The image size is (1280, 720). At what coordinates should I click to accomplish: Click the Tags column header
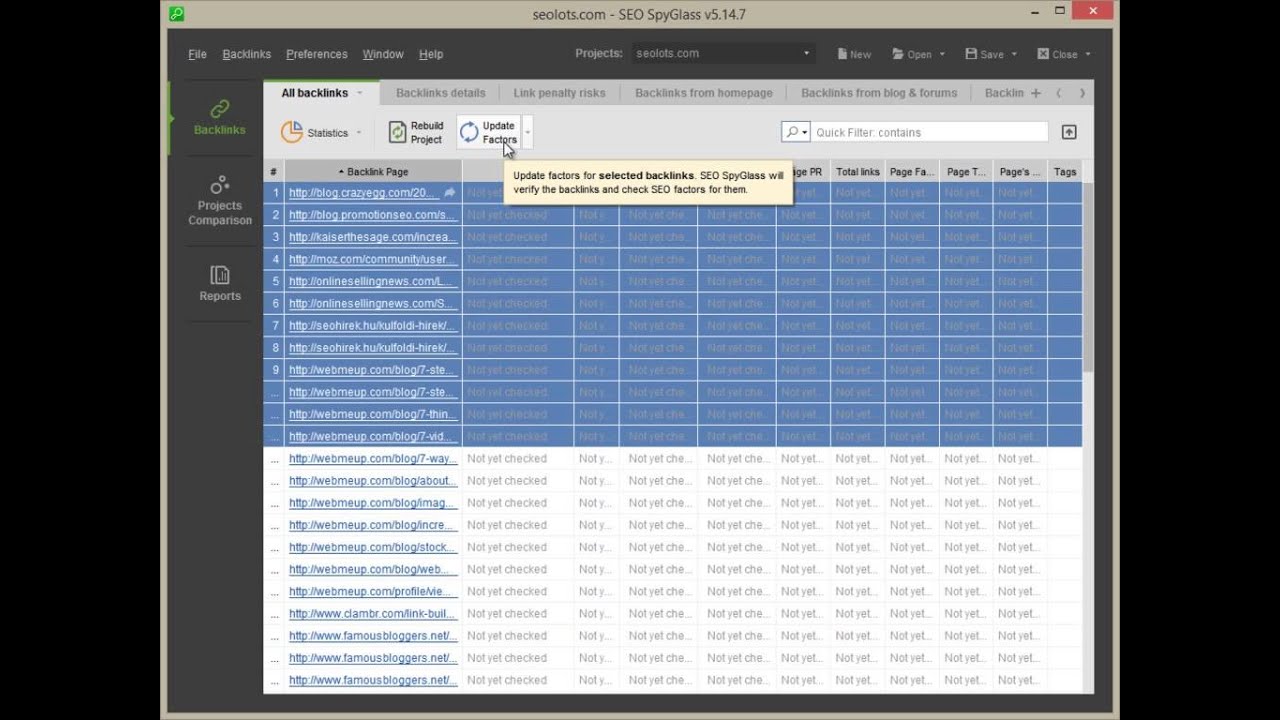tap(1065, 172)
